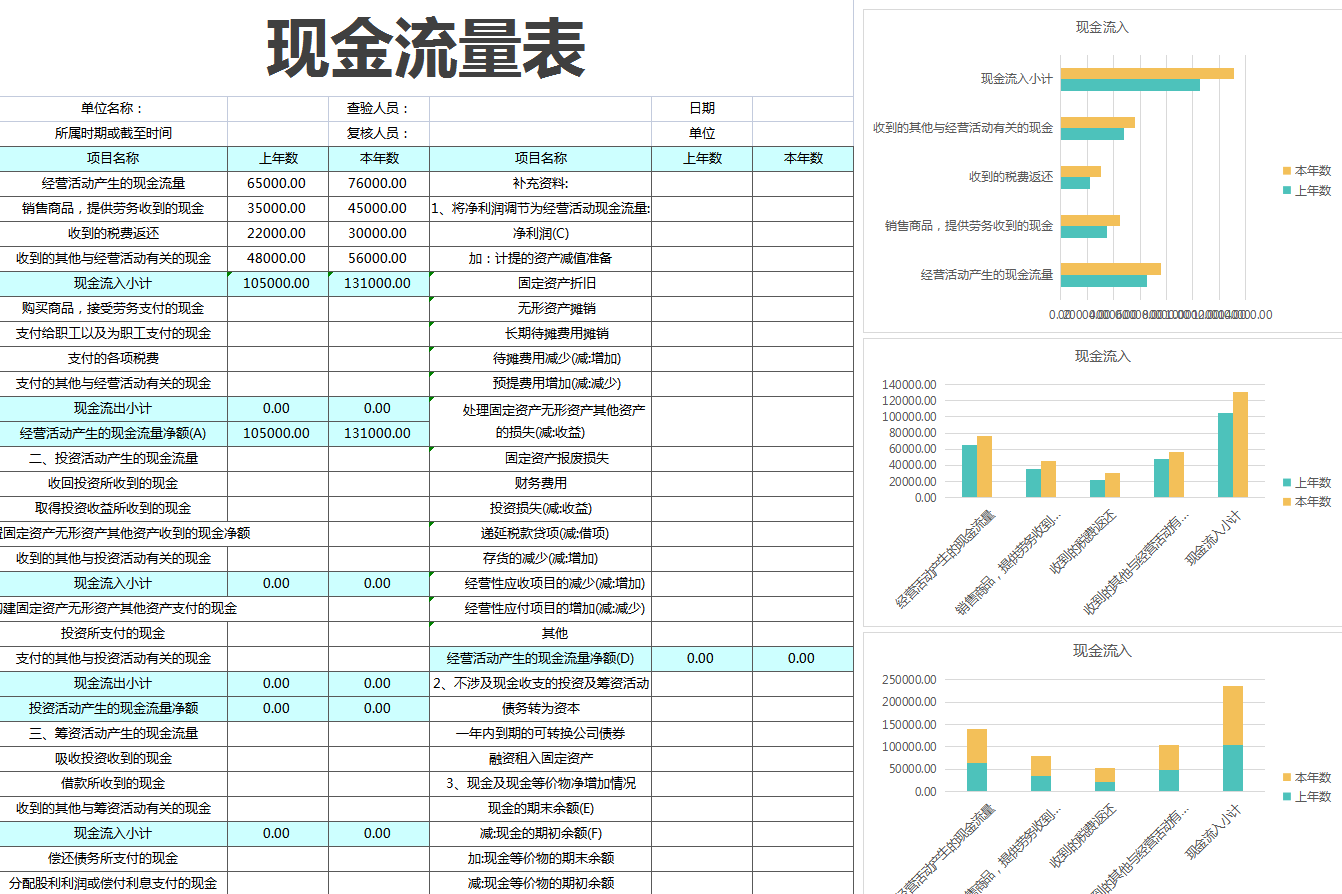Click the 吸收投资收到的现金 cell
1342x894 pixels.
click(x=113, y=758)
